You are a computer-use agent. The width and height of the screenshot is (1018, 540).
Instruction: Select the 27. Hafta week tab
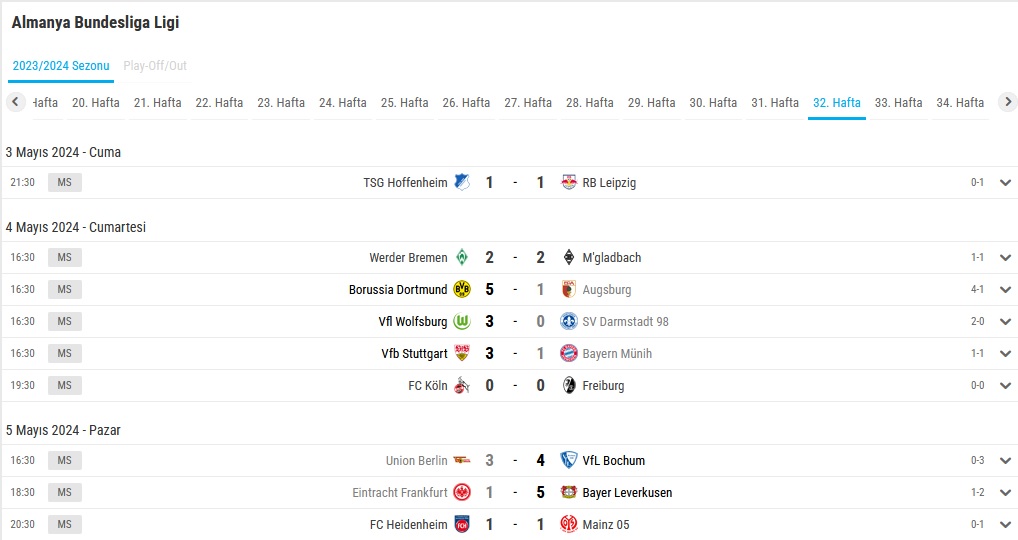(x=528, y=103)
